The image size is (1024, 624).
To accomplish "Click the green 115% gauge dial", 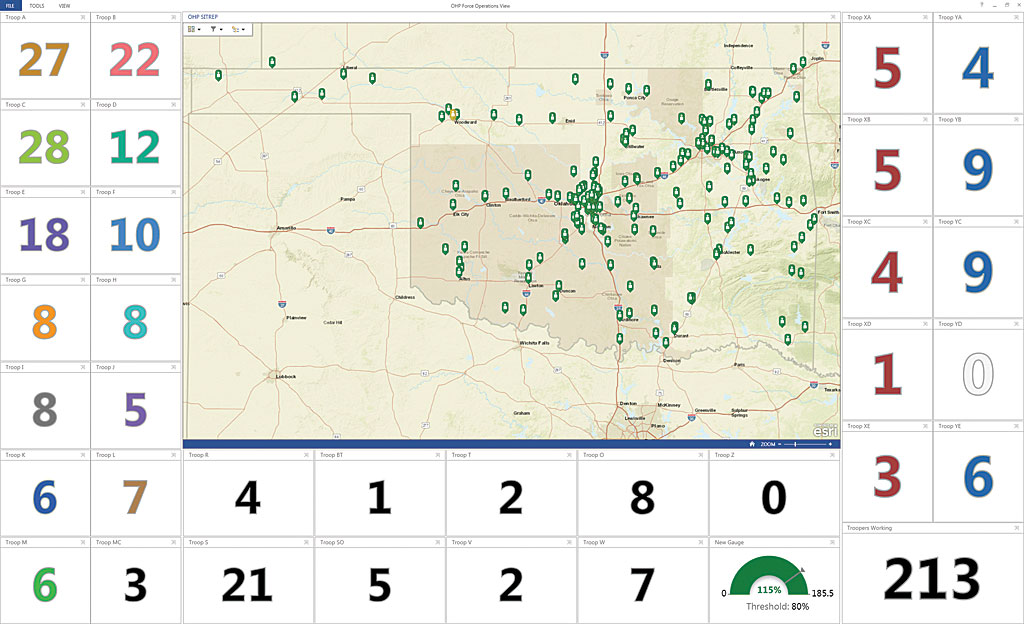I will tap(769, 577).
